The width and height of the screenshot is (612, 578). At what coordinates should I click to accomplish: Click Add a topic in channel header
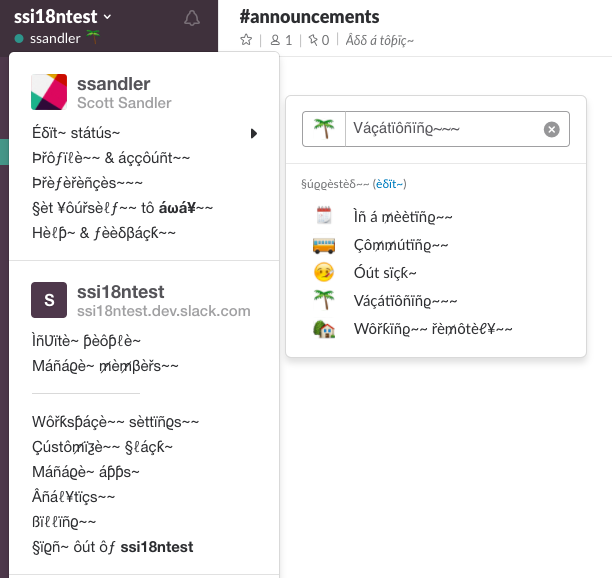[380, 40]
